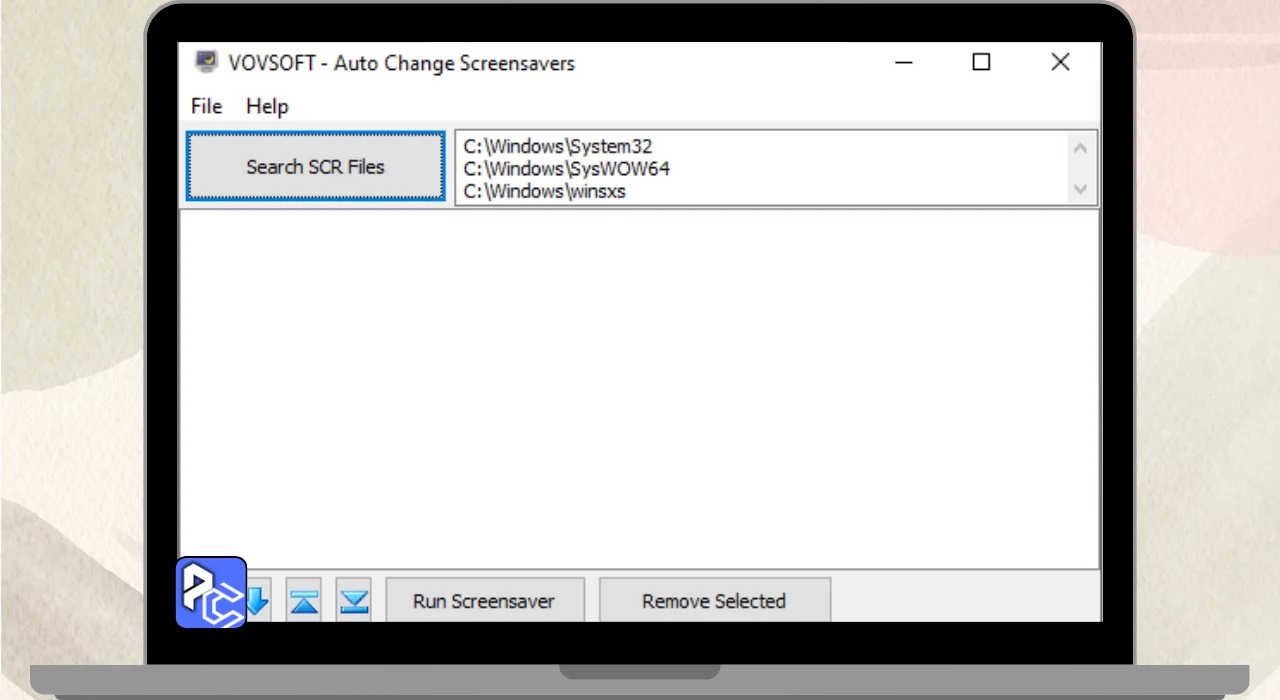Close the Auto Change Screensavers window
Image resolution: width=1280 pixels, height=700 pixels.
click(1061, 62)
